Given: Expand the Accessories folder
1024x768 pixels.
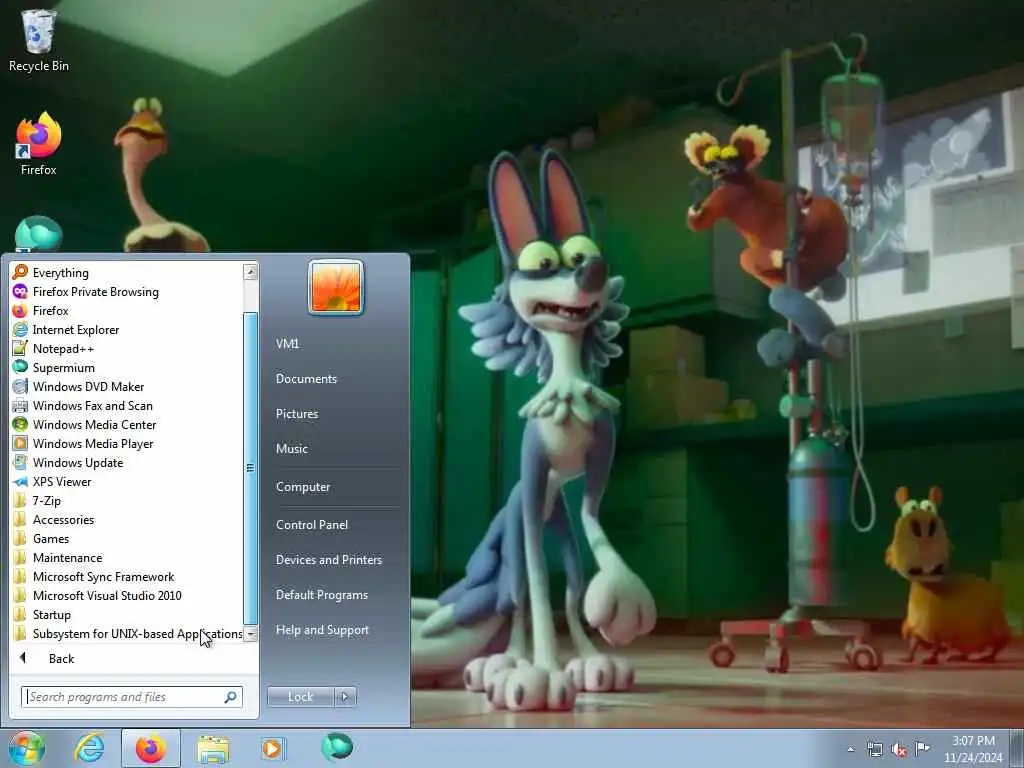Looking at the screenshot, I should click(63, 520).
